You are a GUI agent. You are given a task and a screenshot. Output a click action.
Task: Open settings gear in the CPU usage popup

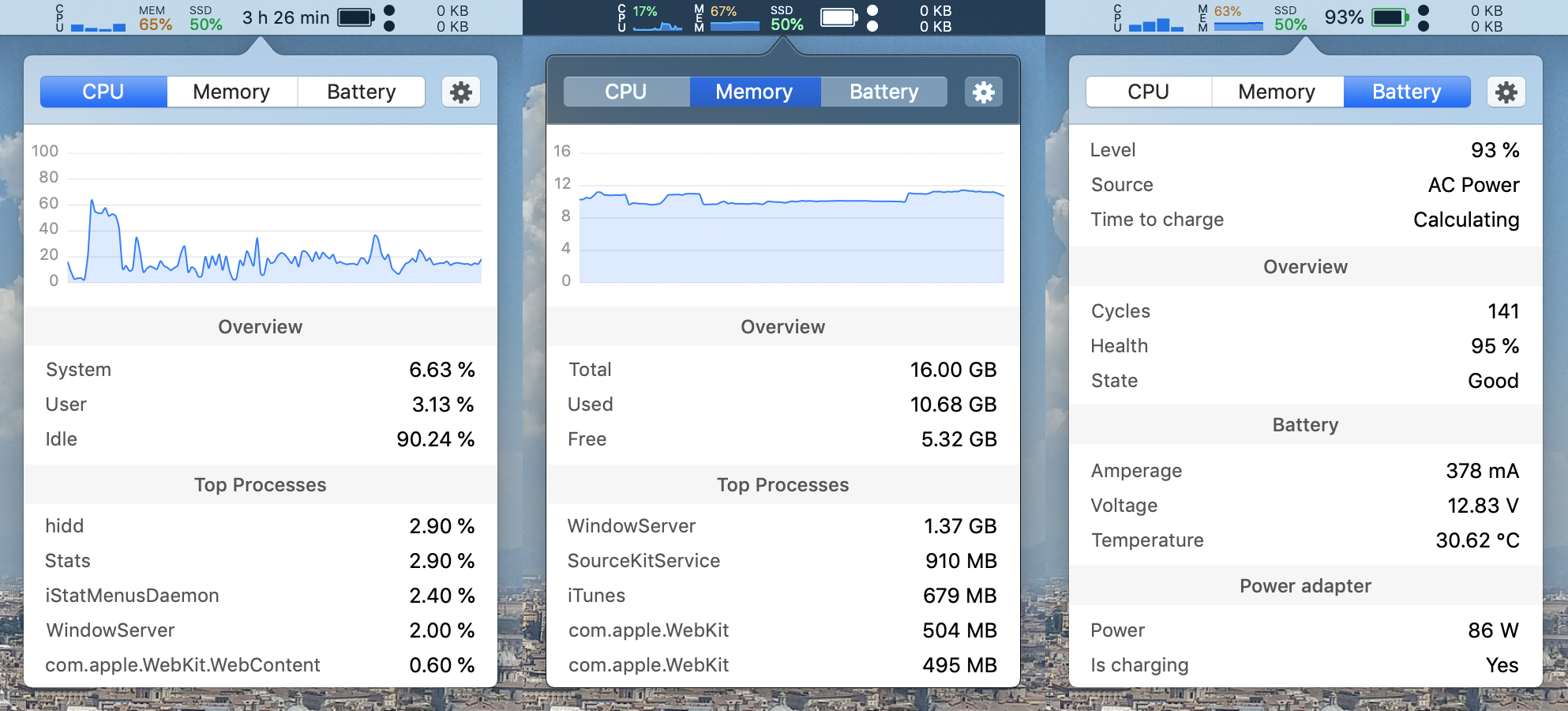tap(460, 92)
